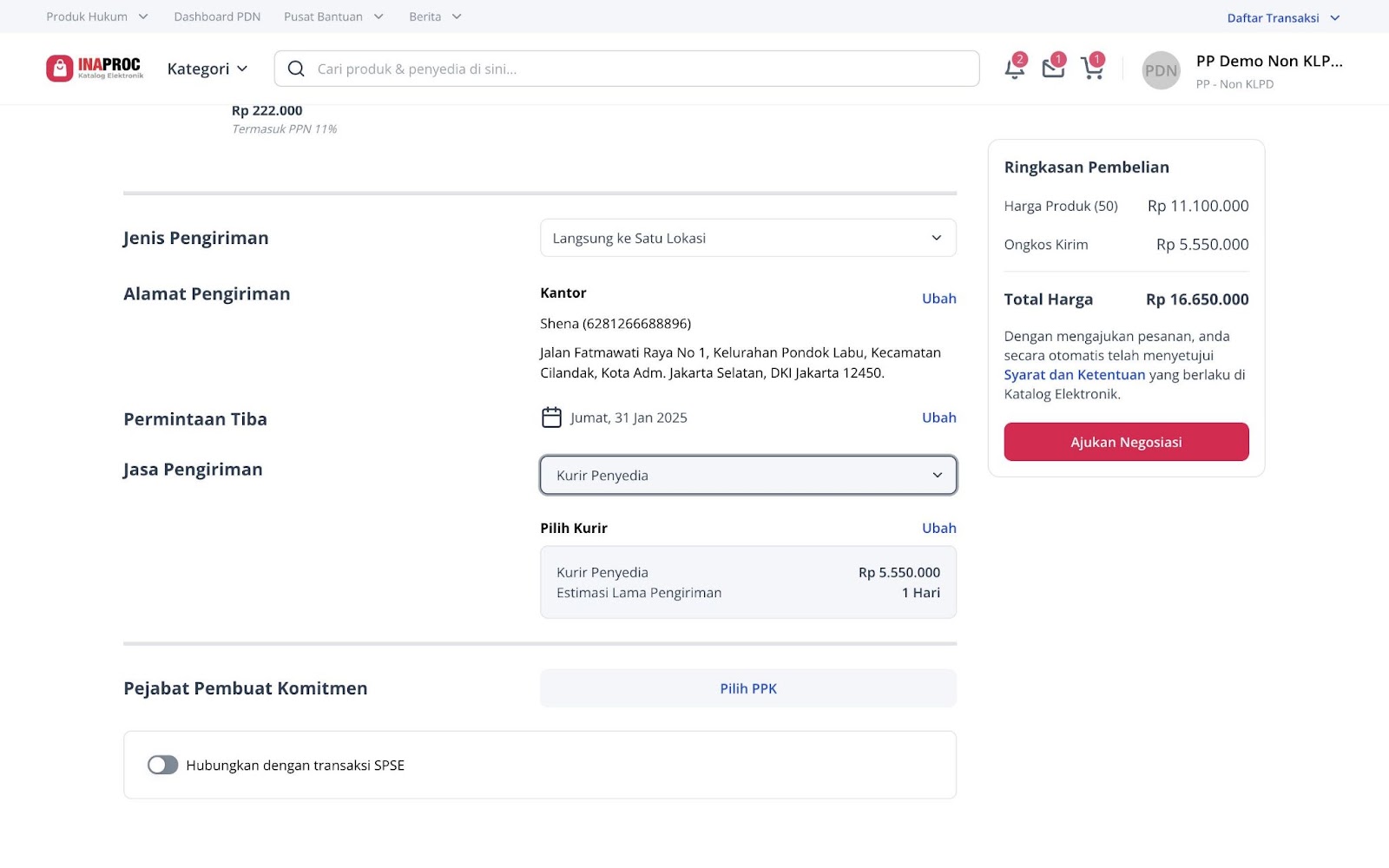Viewport: 1389px width, 868px height.
Task: Expand the Berita menu
Action: tap(435, 16)
